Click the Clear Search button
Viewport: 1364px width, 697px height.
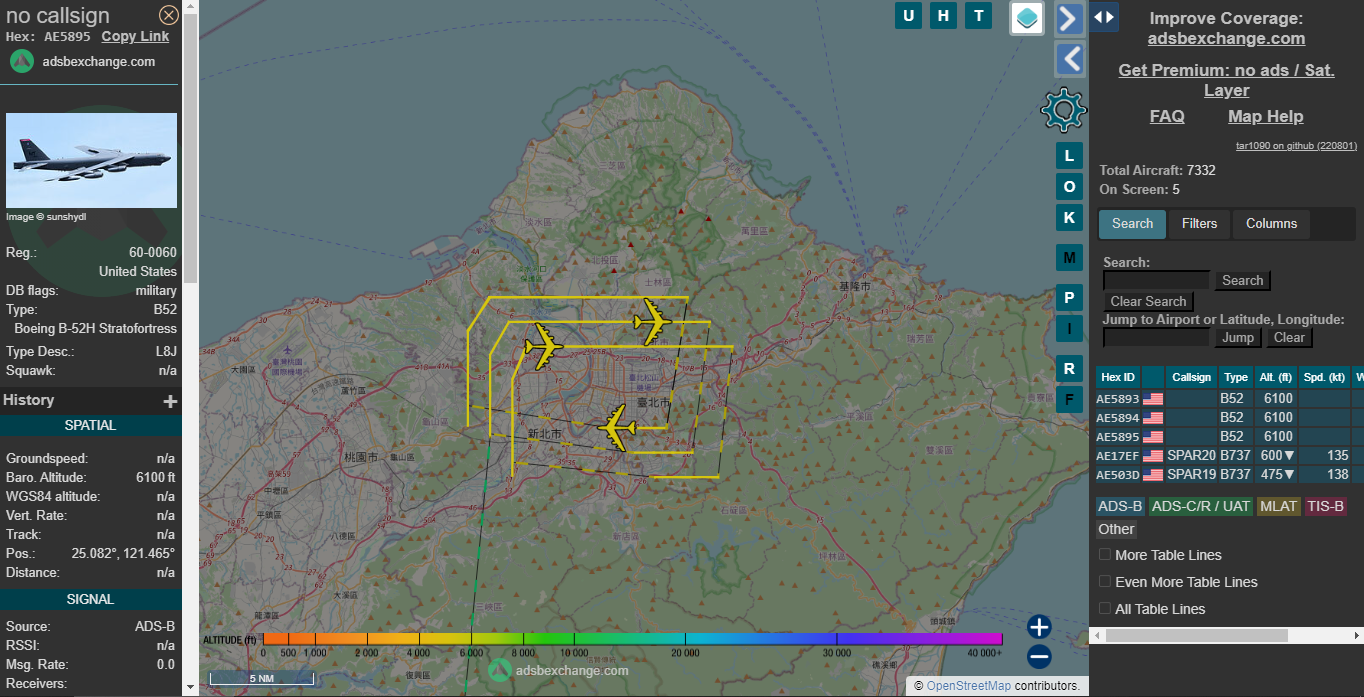point(1148,301)
